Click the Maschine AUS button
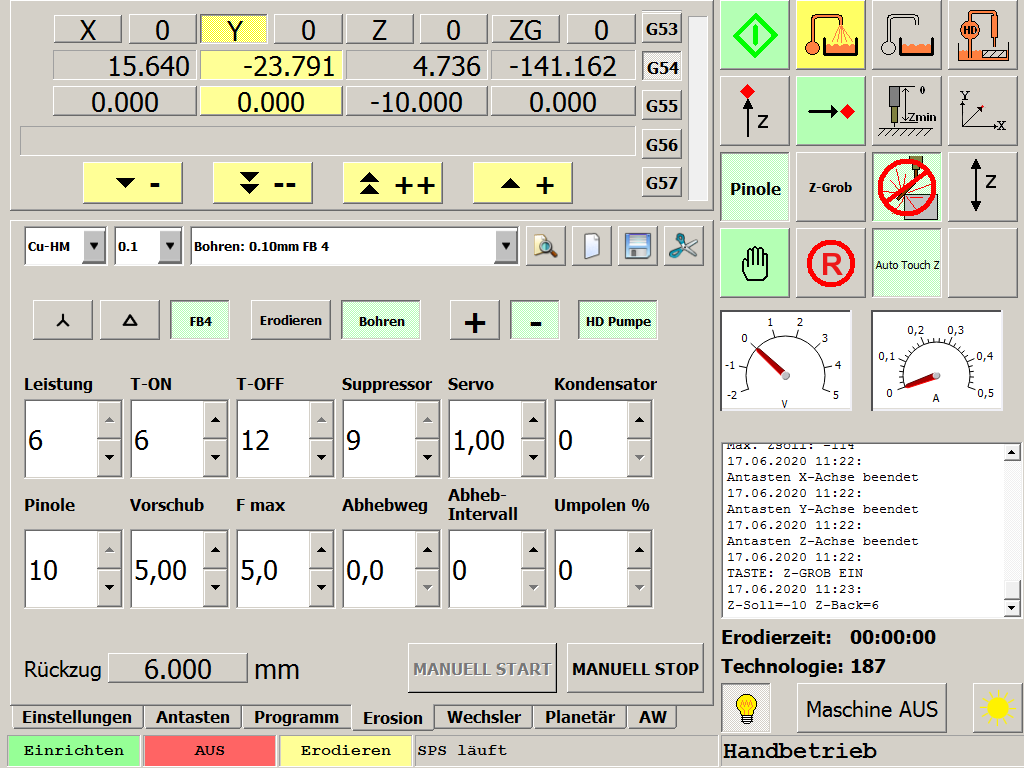 click(x=871, y=708)
